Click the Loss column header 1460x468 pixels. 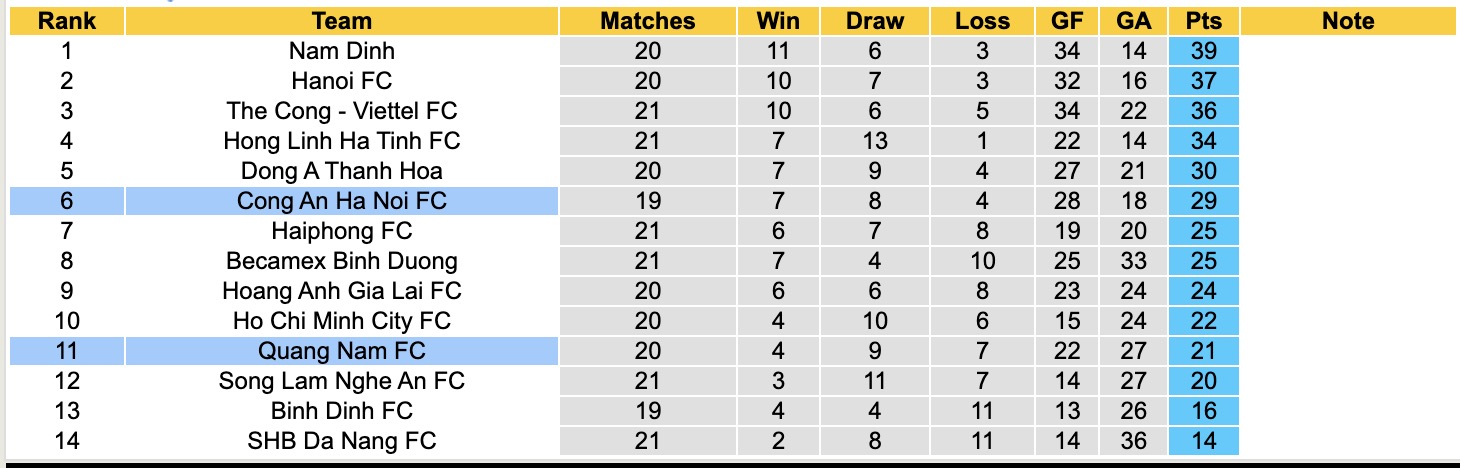coord(982,21)
